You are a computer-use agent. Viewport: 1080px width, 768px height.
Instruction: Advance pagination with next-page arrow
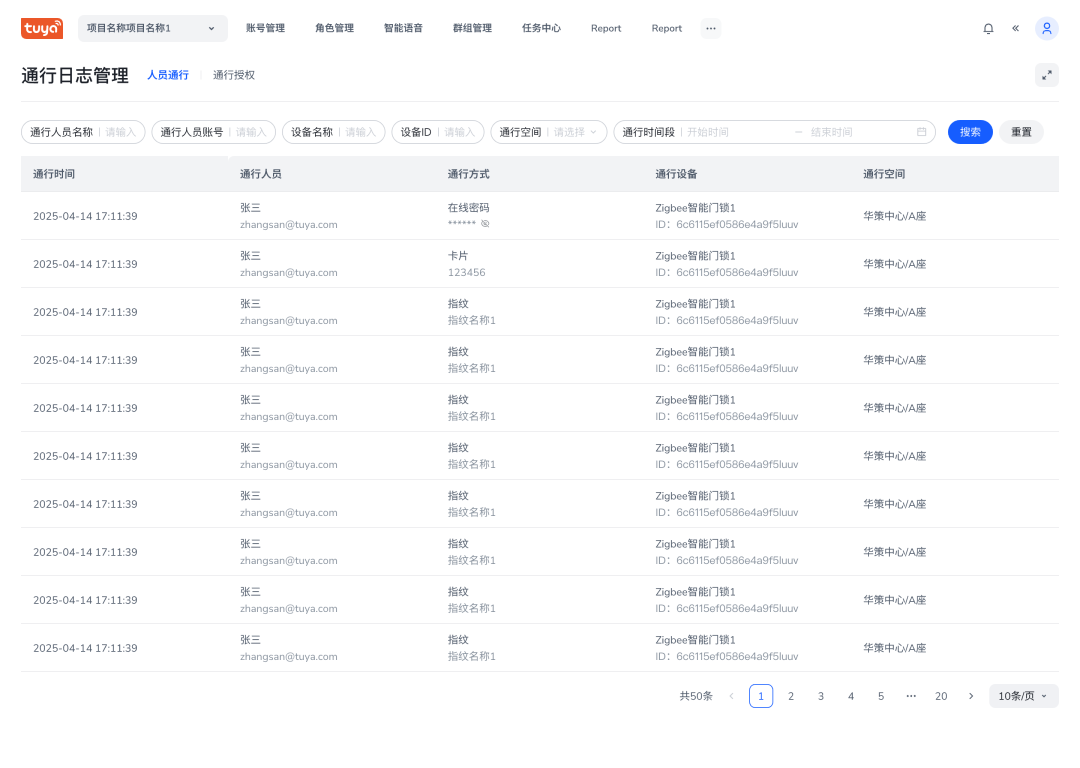[970, 695]
